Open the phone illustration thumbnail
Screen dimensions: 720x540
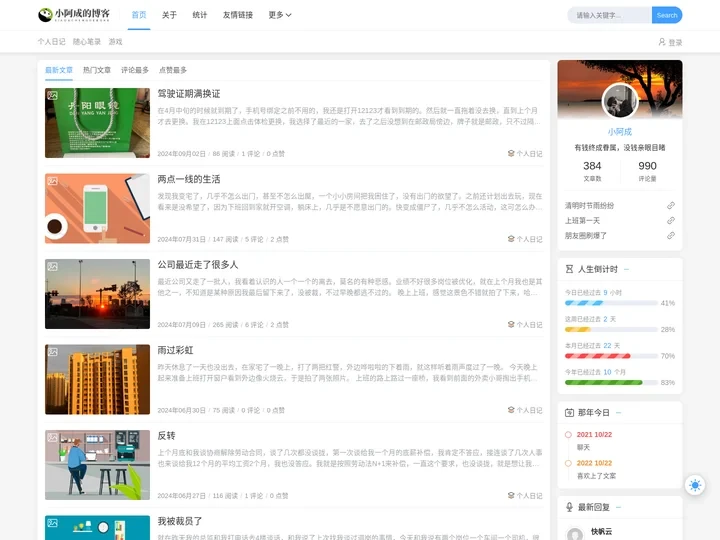[97, 208]
